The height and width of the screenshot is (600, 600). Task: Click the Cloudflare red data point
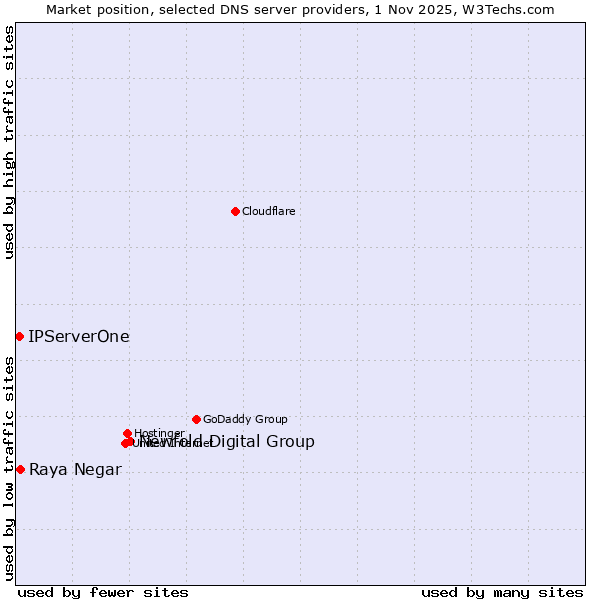(x=235, y=211)
